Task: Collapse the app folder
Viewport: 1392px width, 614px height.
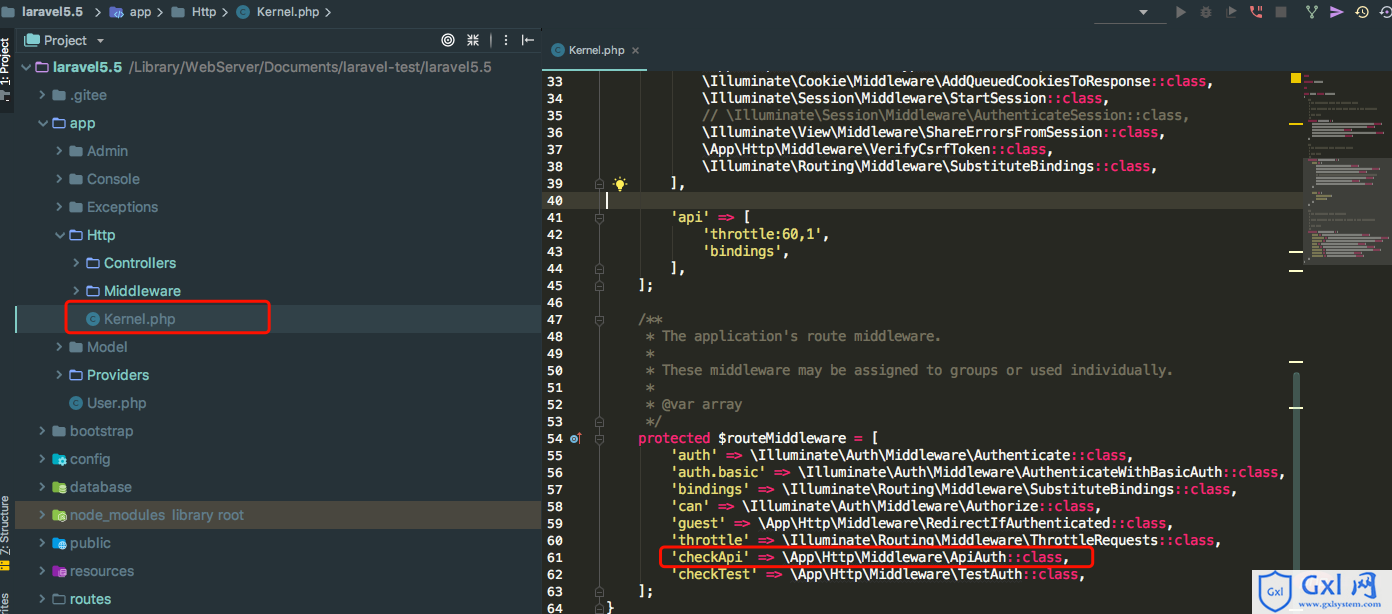Action: [x=42, y=123]
